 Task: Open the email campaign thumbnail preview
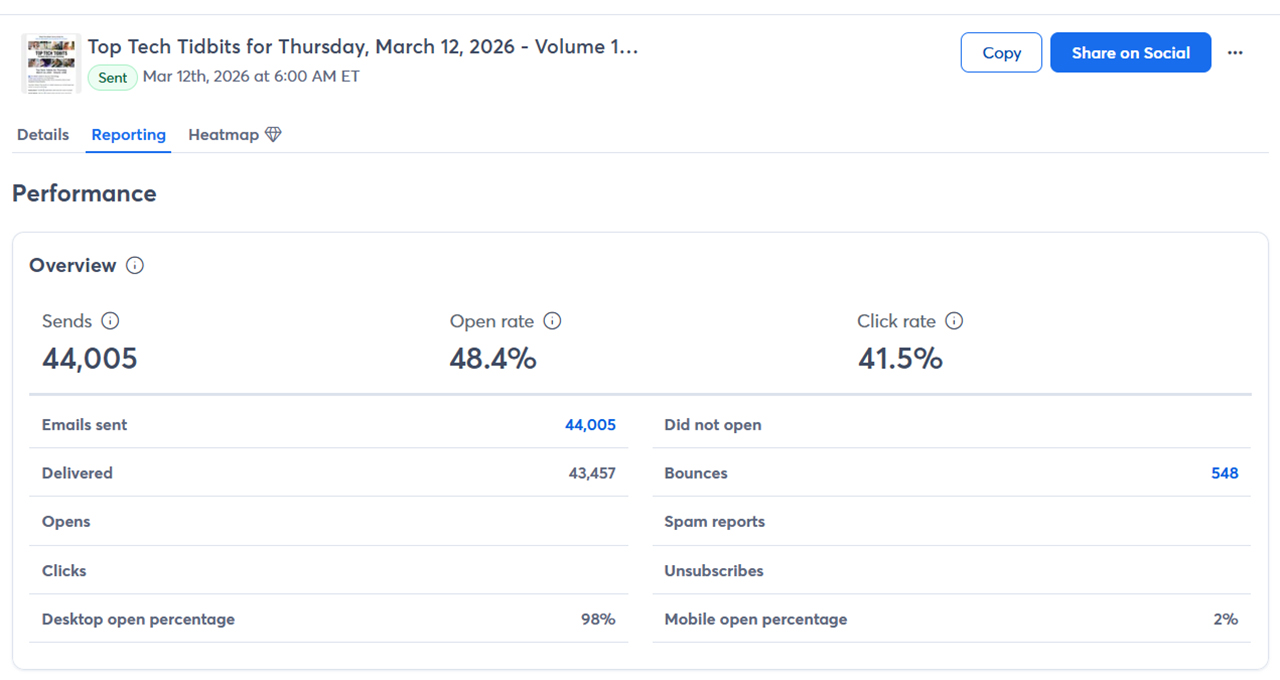51,63
